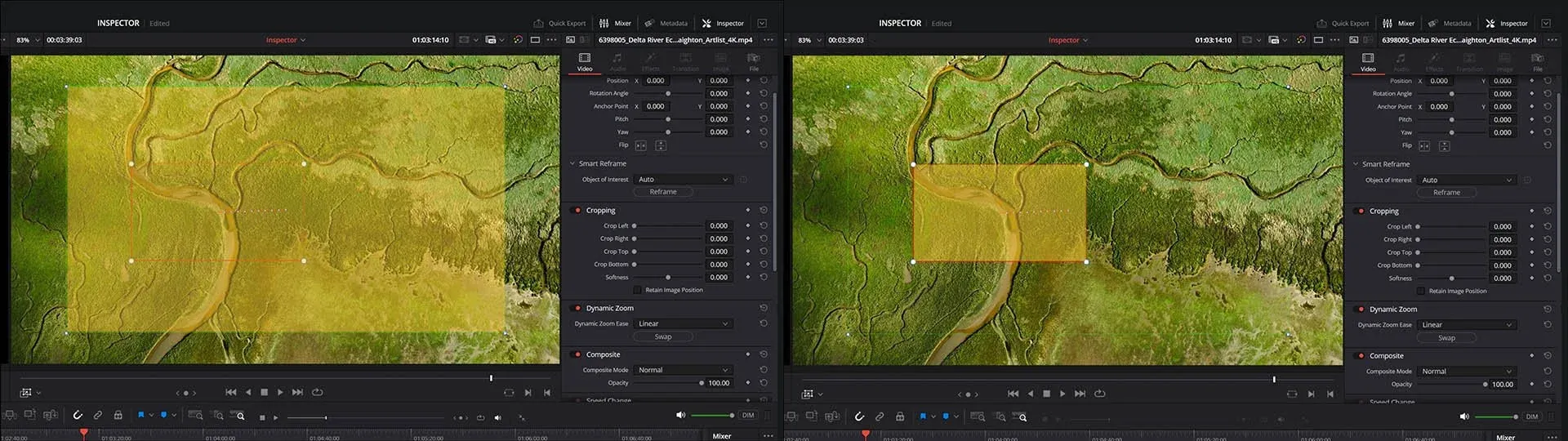The image size is (1568, 441).
Task: Select File tab in left Inspector
Action: [754, 62]
